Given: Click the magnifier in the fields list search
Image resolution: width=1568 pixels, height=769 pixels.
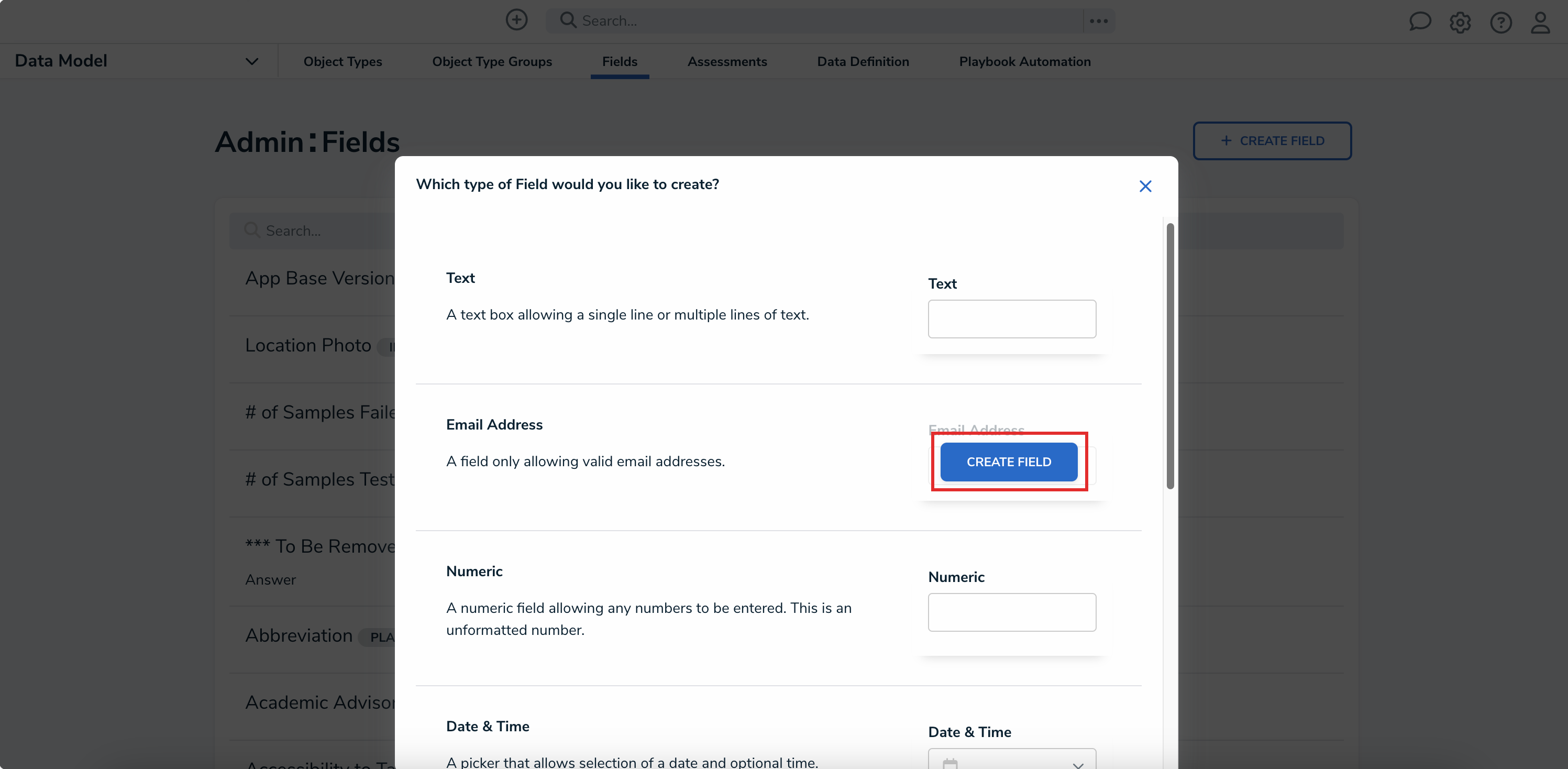Looking at the screenshot, I should tap(251, 230).
